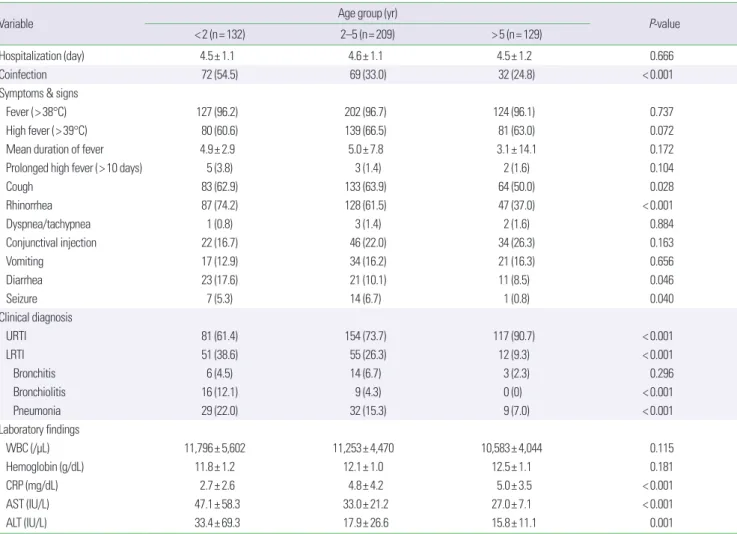
Task: Select High fever value '81 (63.0)'
Action: [x=517, y=131]
